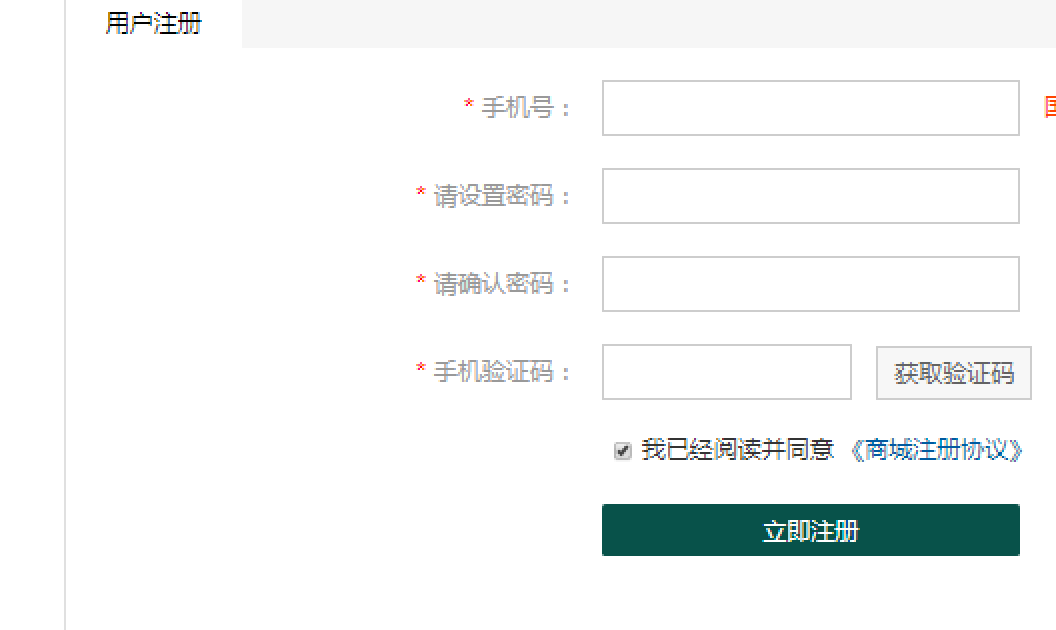Open the 《商城注册协议》 link
The image size is (1056, 630).
pos(935,450)
